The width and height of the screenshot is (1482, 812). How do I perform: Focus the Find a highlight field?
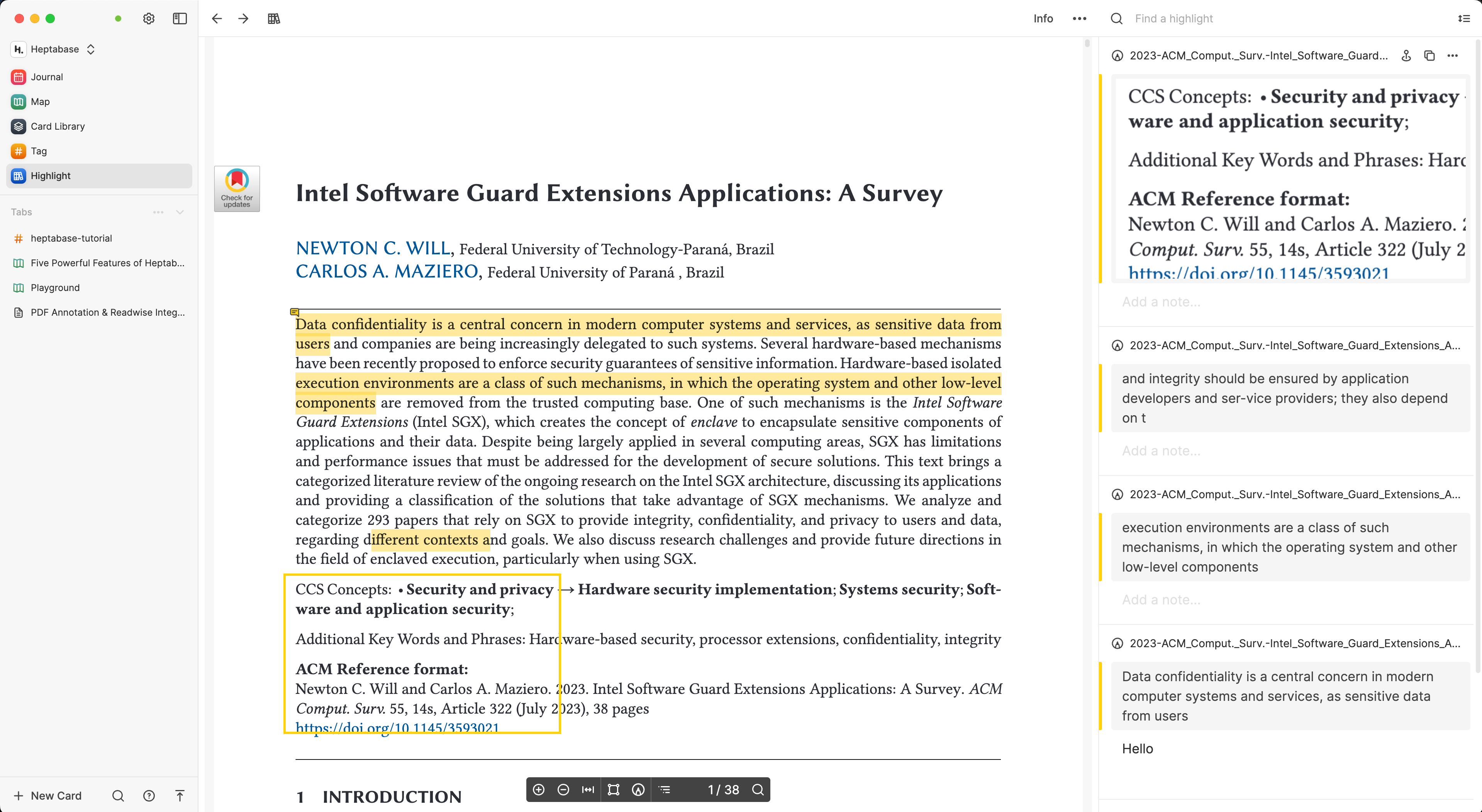(1289, 19)
